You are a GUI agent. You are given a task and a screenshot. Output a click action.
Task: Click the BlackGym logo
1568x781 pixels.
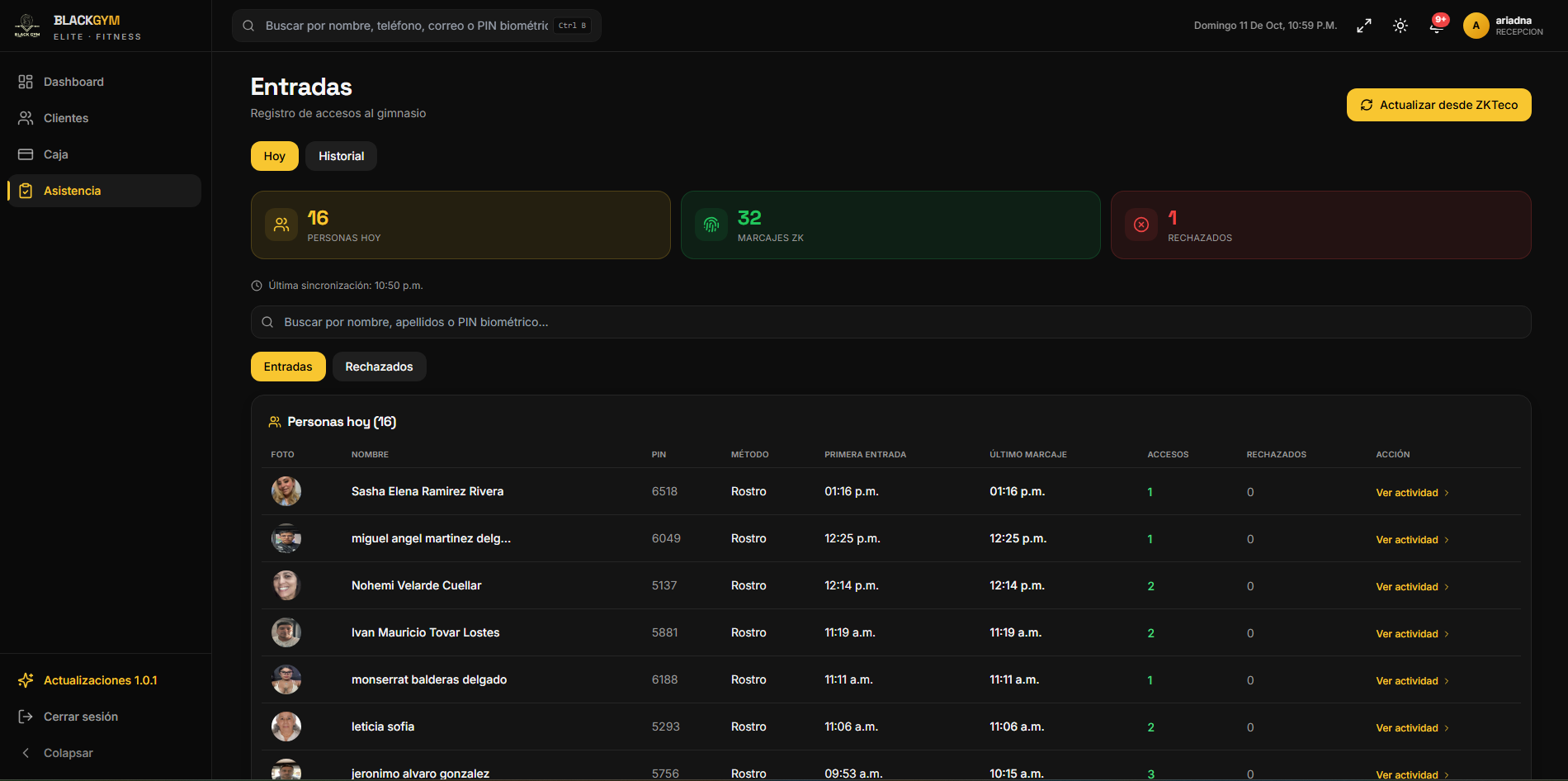[27, 26]
